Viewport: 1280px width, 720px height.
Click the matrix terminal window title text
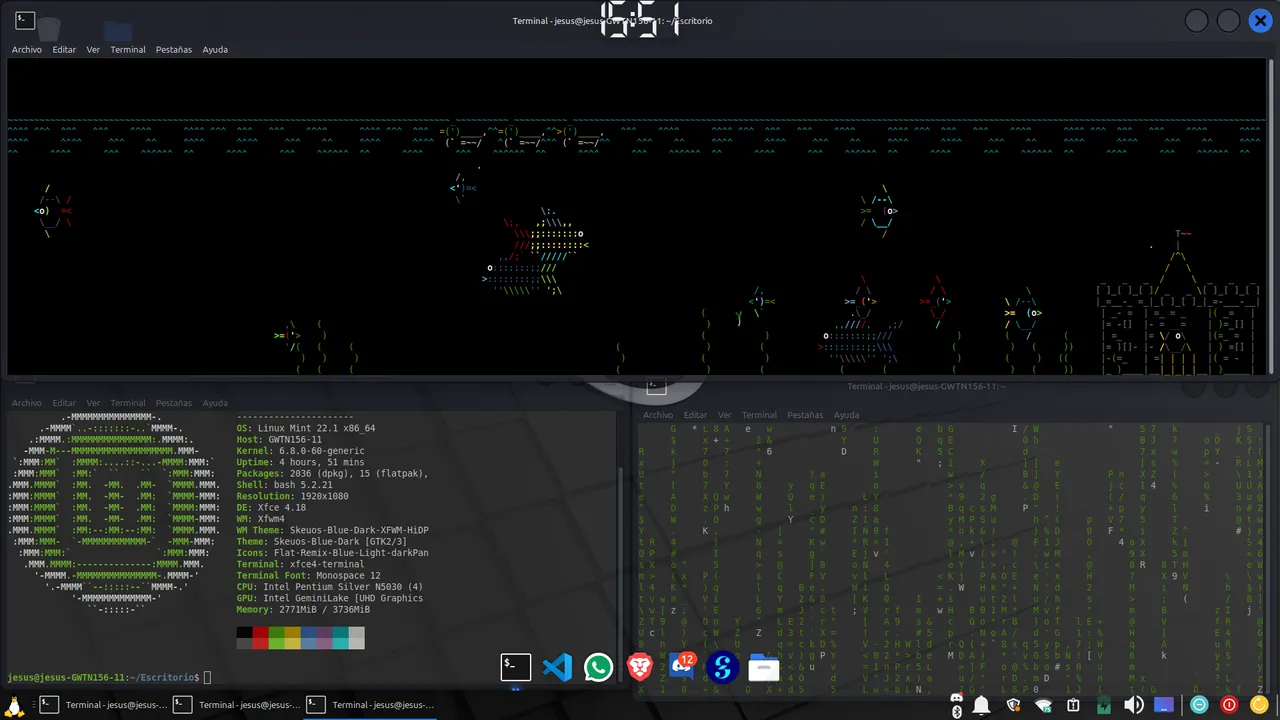coord(926,386)
